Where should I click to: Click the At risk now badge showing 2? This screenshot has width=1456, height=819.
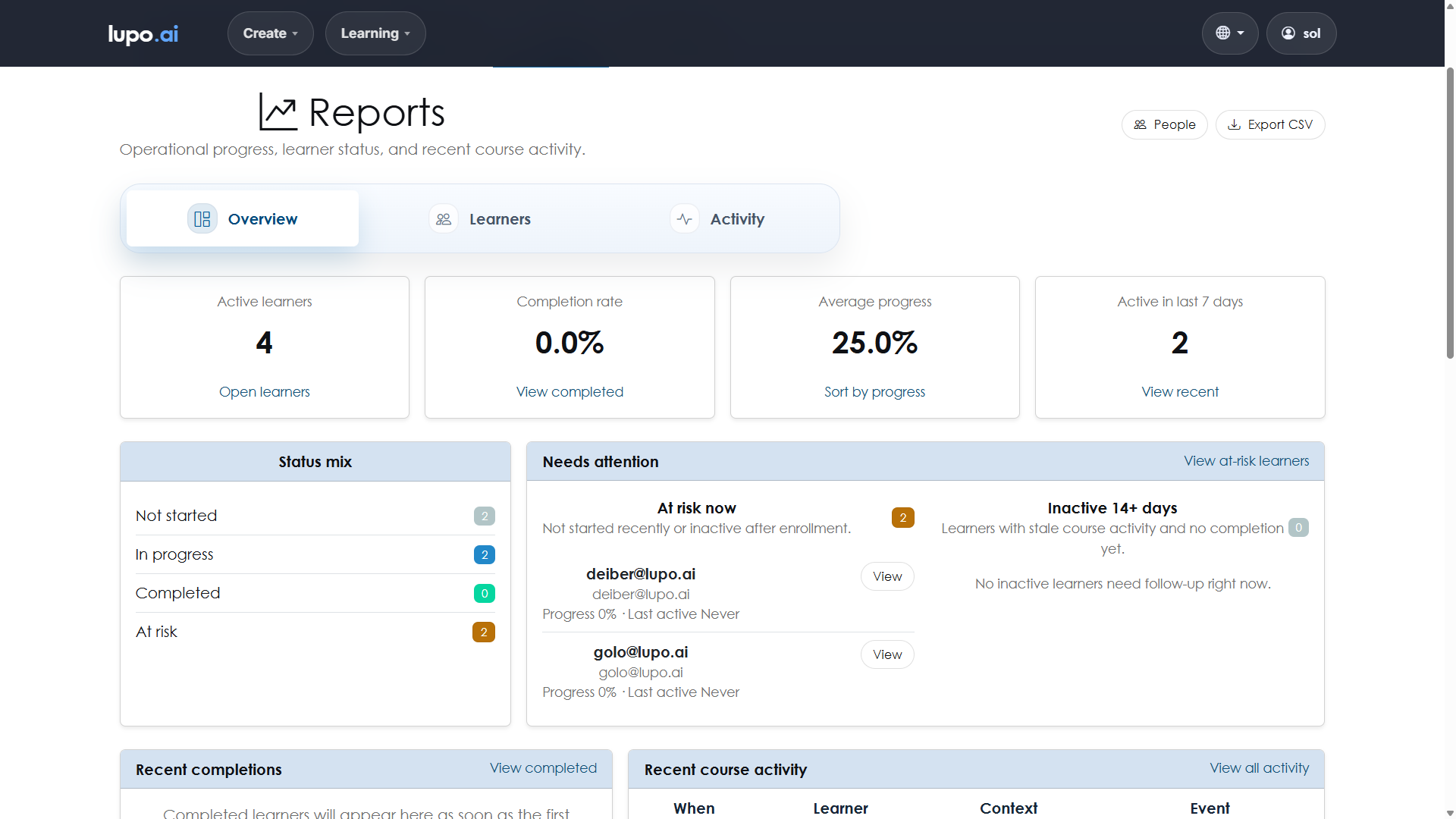(x=903, y=518)
